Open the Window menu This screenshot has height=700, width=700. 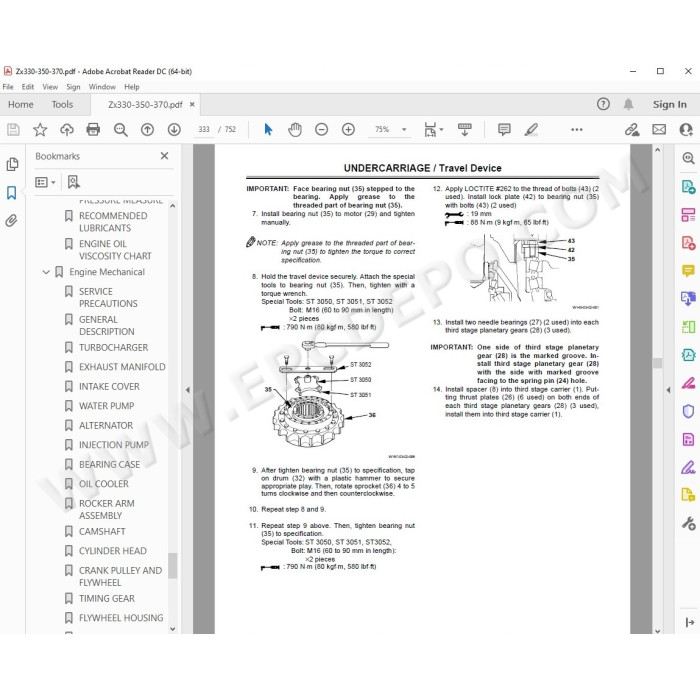pyautogui.click(x=102, y=87)
